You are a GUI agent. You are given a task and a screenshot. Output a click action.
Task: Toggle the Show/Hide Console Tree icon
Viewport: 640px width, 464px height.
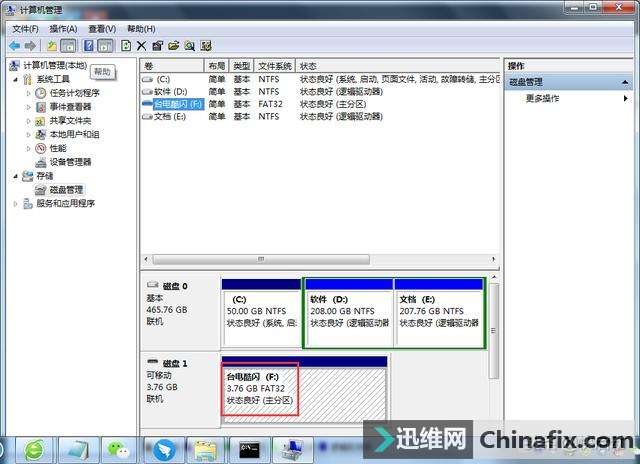[68, 46]
